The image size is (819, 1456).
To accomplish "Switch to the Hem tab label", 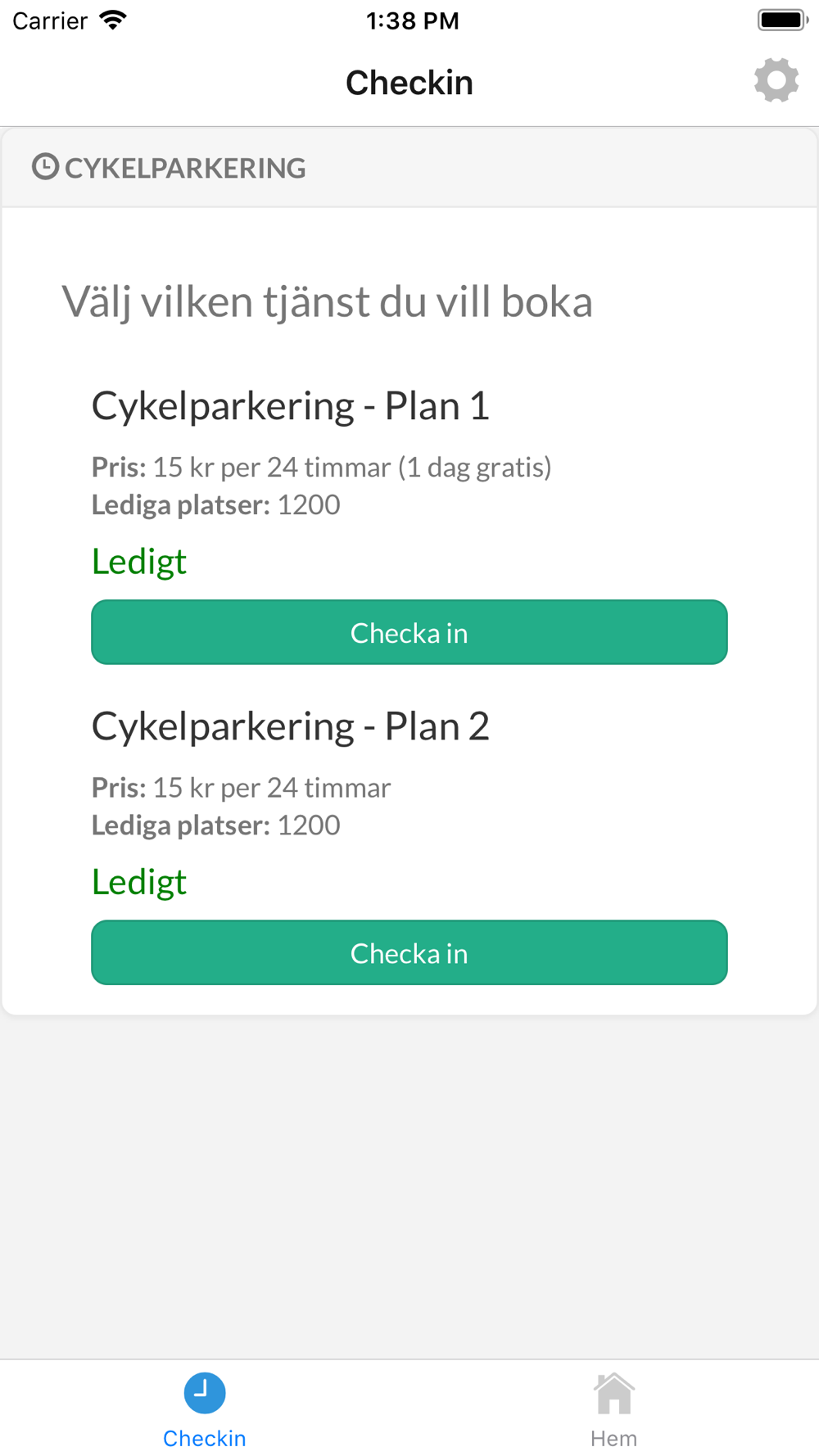I will click(x=614, y=1438).
